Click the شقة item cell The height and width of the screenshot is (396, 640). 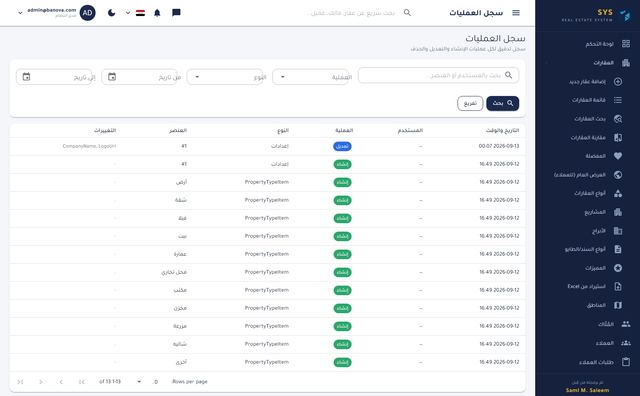(x=180, y=200)
